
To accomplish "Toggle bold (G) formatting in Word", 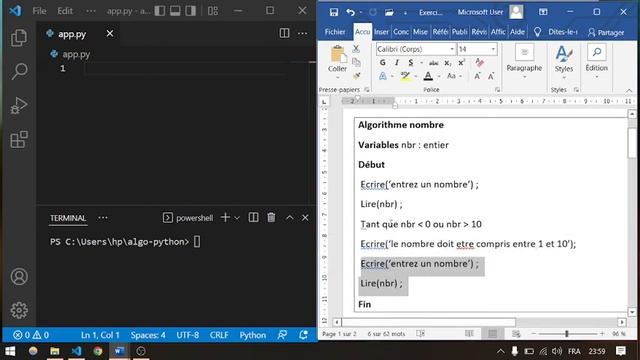I will pos(382,62).
